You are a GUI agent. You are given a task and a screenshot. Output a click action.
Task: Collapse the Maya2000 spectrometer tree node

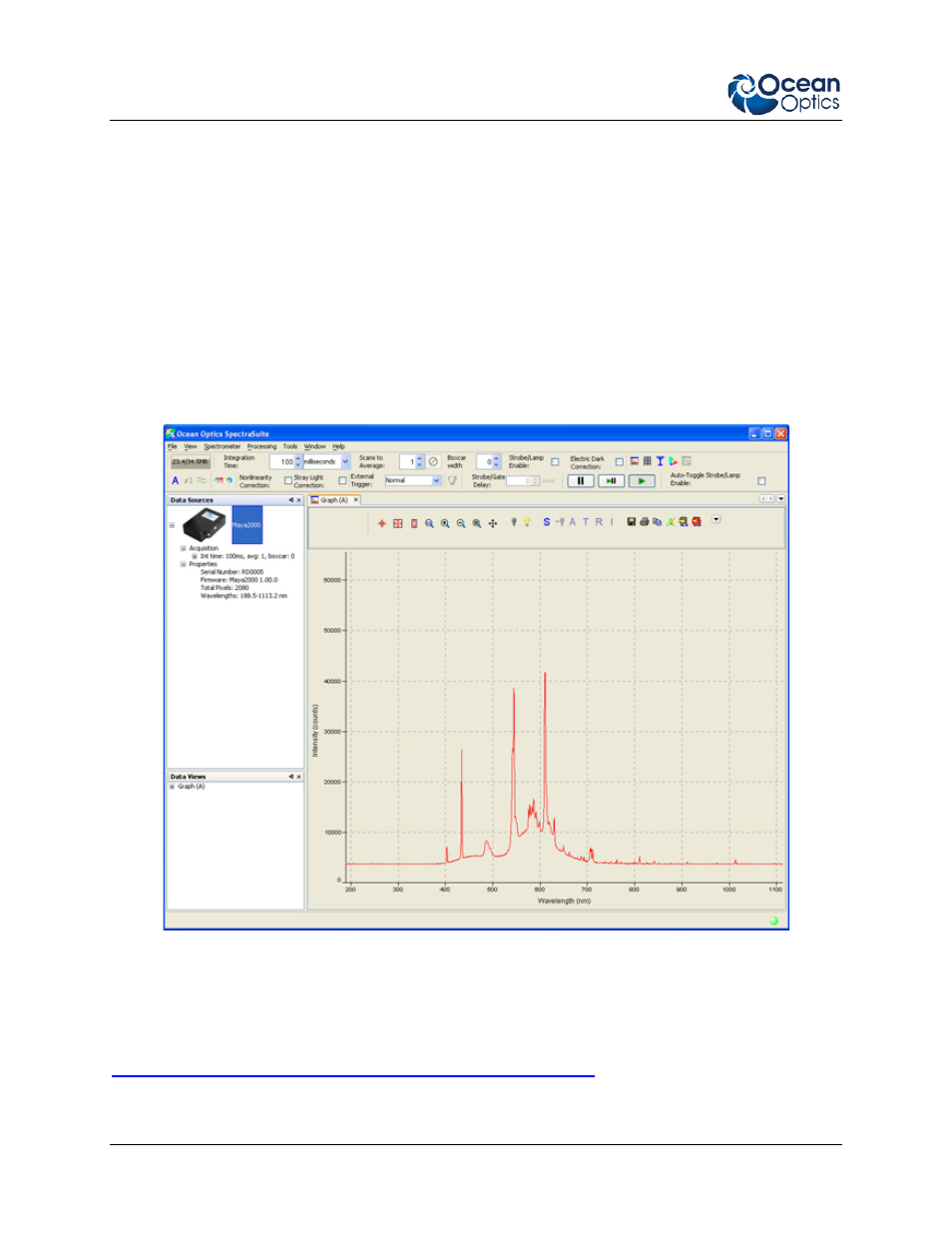172,525
